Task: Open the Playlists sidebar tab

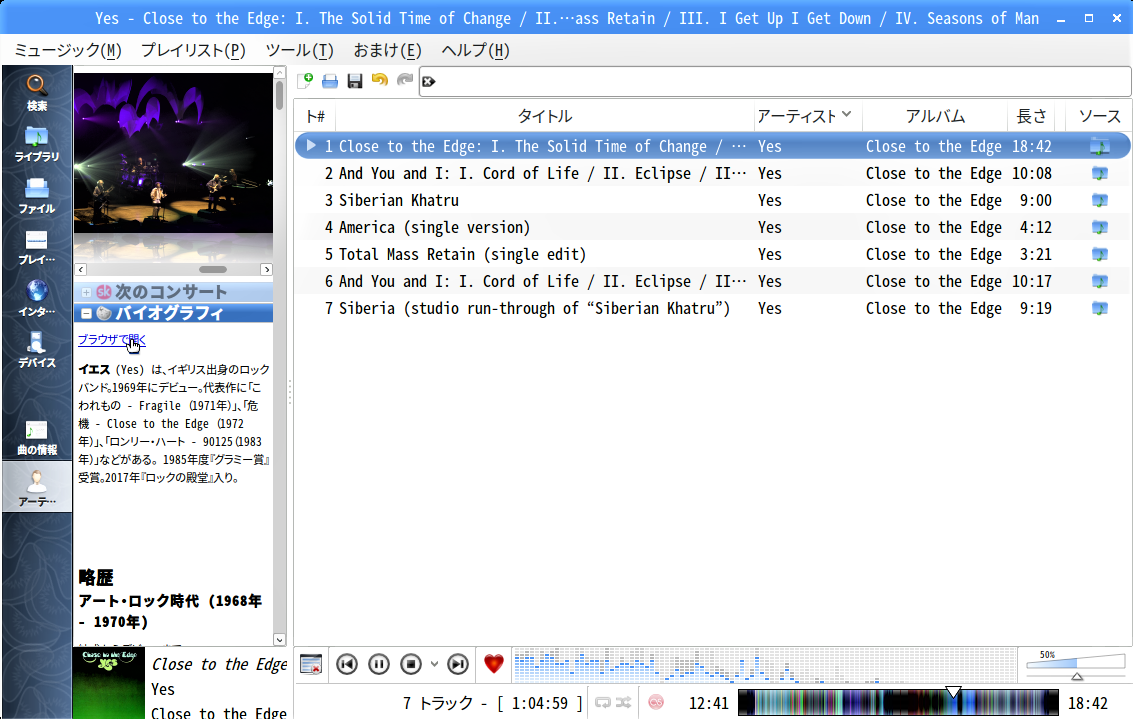Action: coord(37,247)
